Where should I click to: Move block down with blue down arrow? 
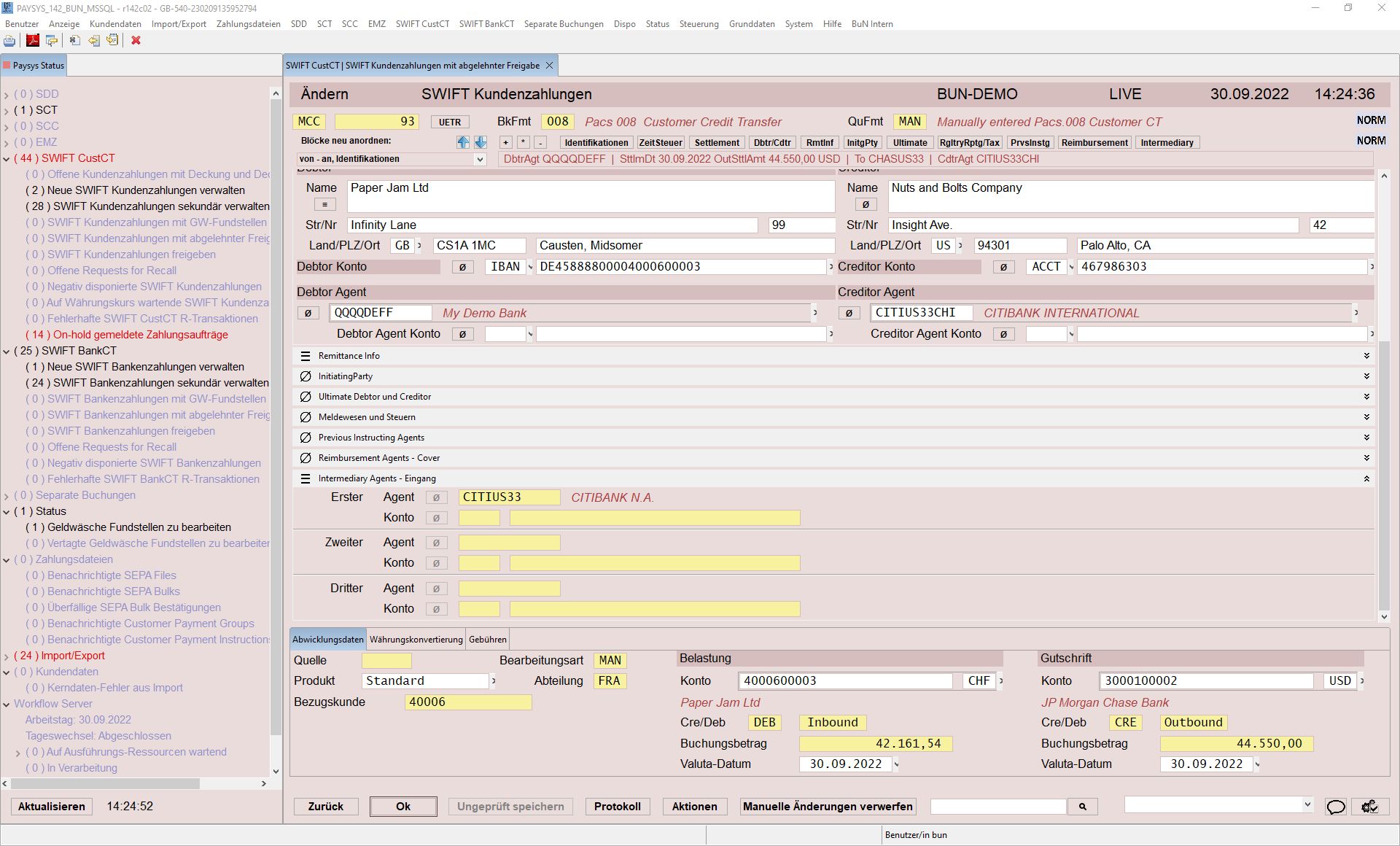point(481,142)
